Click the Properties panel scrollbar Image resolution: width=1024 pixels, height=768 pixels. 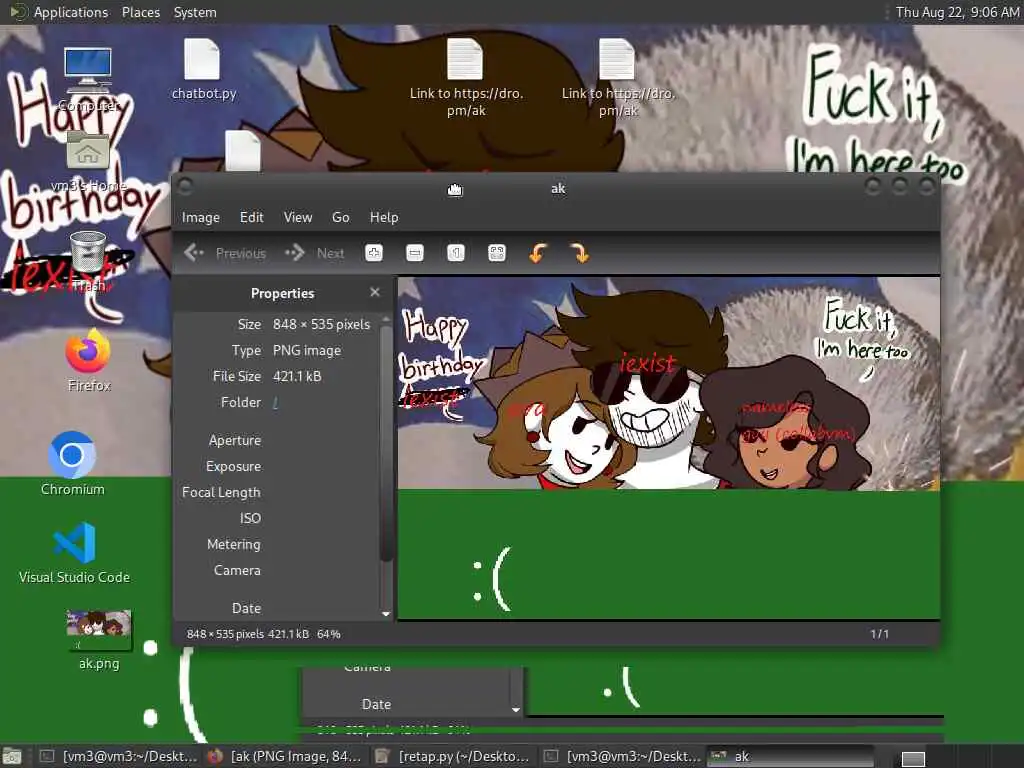click(386, 443)
